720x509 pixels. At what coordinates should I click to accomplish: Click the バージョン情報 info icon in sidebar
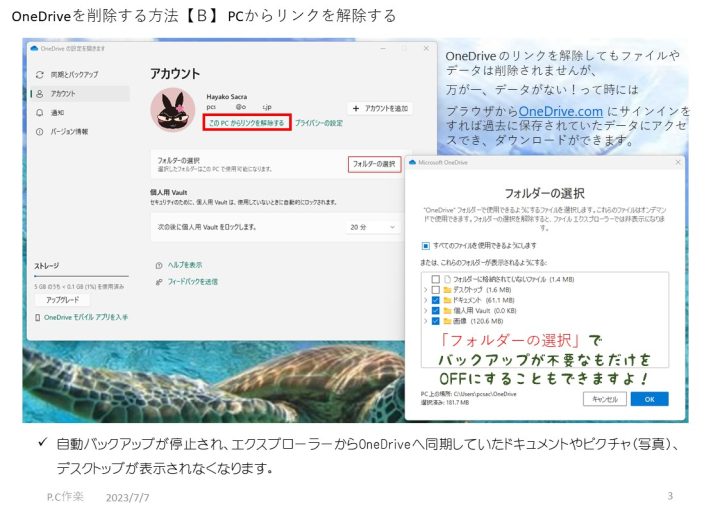40,132
